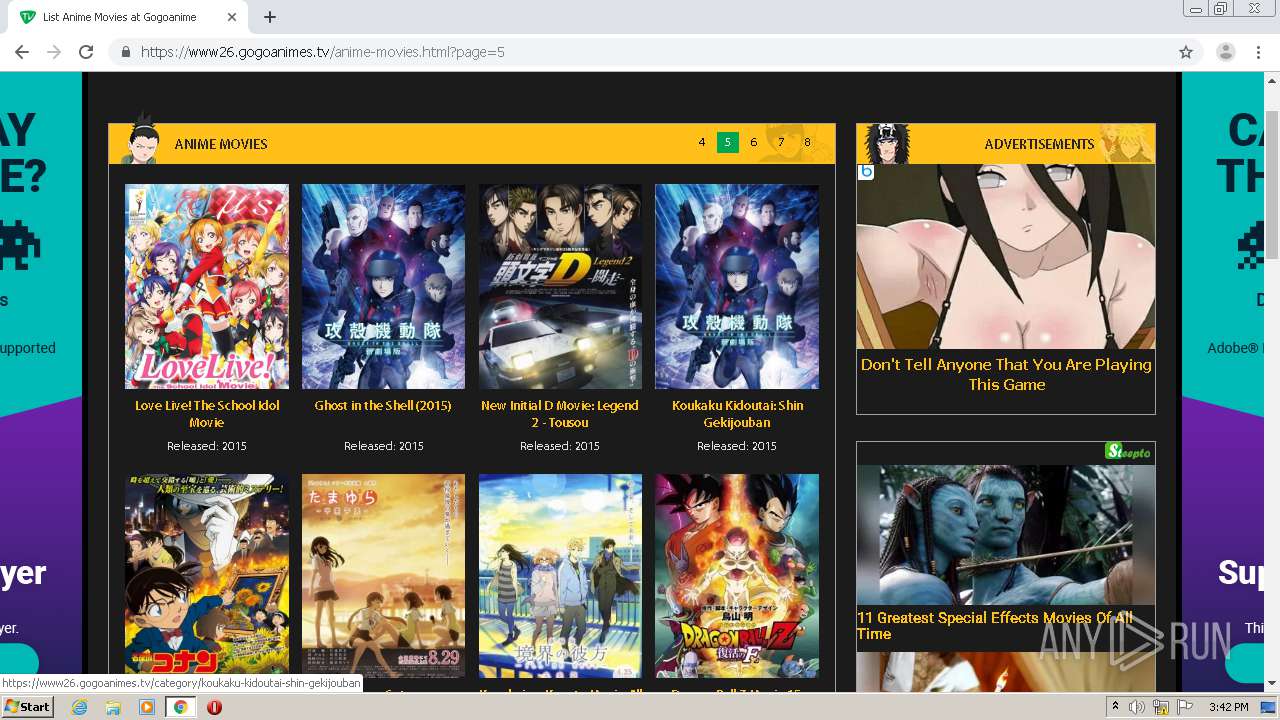This screenshot has height=720, width=1280.
Task: Click the Steepto ad badge
Action: tap(1129, 452)
